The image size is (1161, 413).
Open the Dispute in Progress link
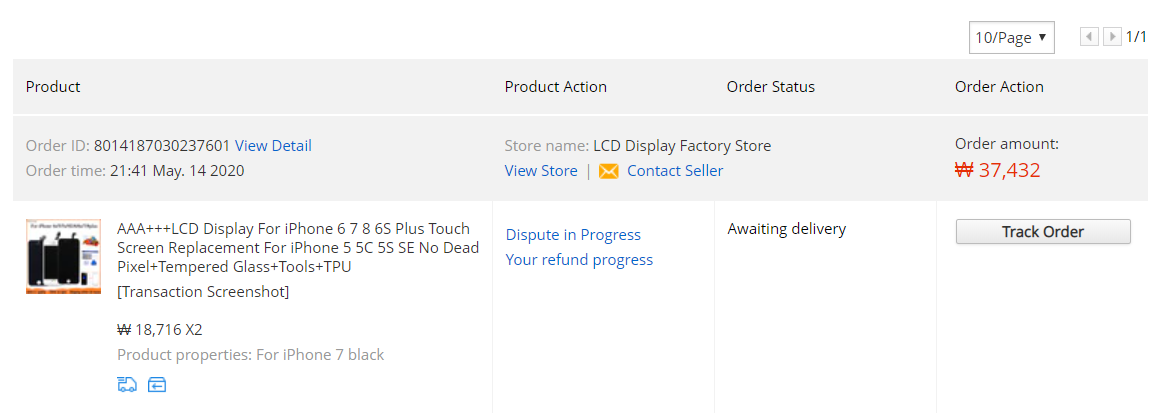(573, 235)
